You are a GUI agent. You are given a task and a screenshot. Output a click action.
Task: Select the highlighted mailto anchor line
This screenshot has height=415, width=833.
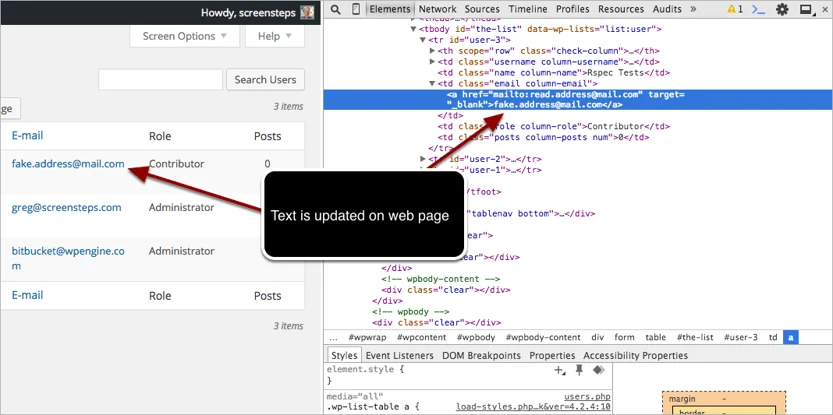(578, 99)
